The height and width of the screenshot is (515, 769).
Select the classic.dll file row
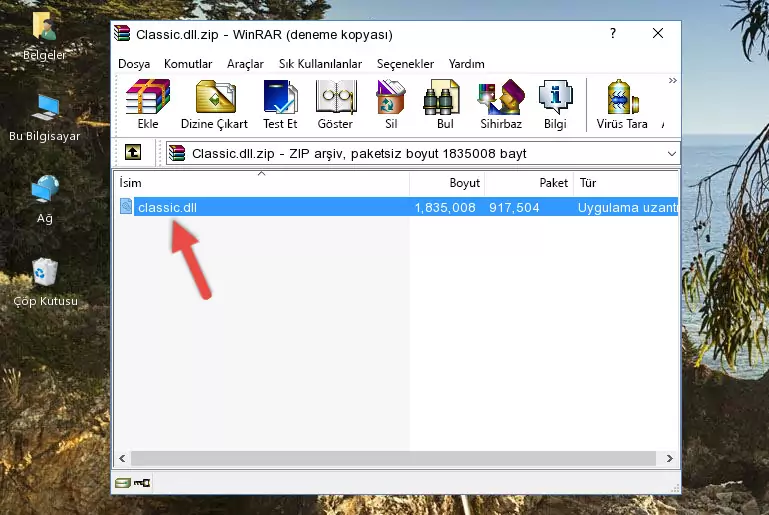(x=397, y=207)
